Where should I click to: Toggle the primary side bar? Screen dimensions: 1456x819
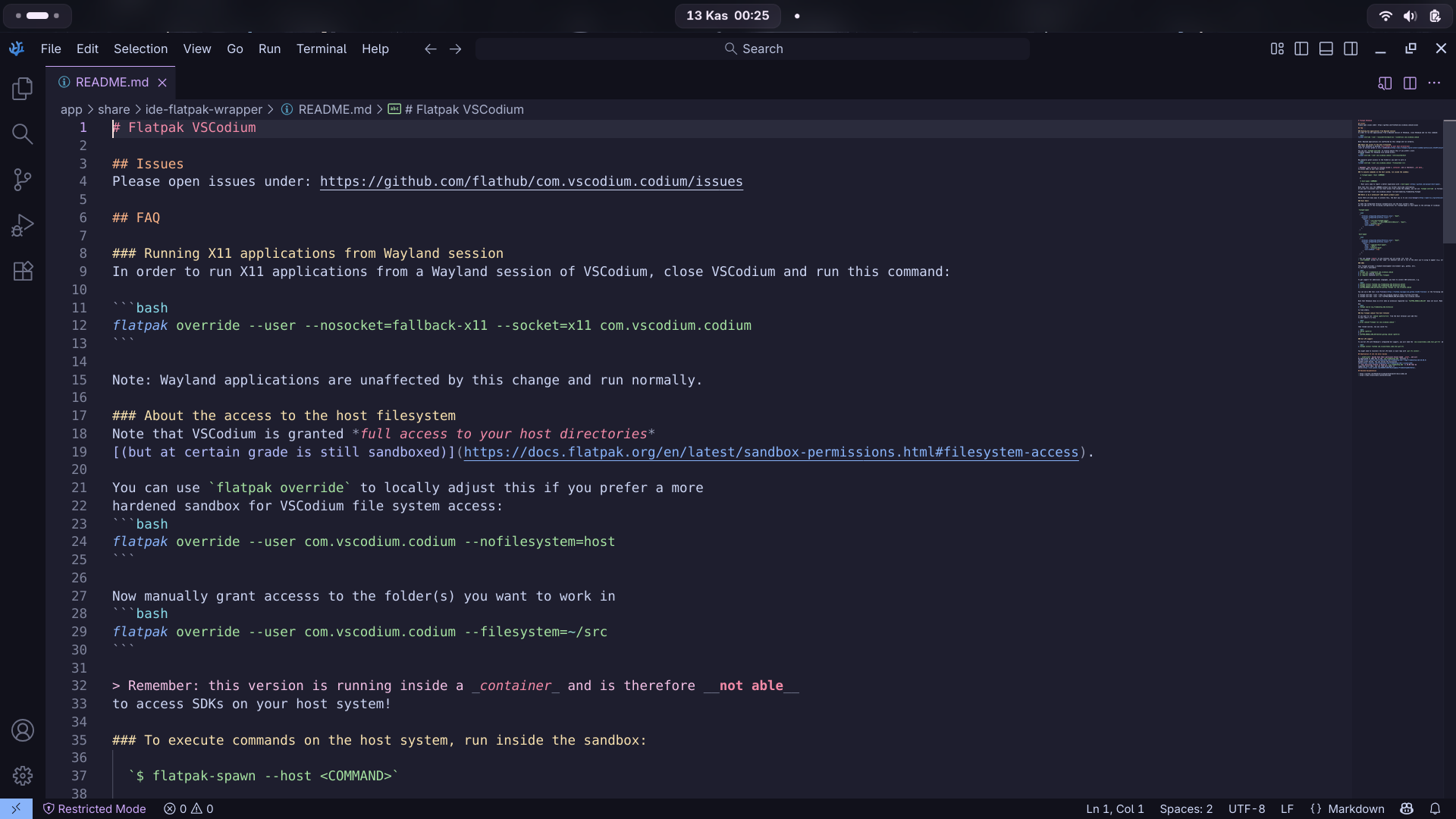[1301, 49]
